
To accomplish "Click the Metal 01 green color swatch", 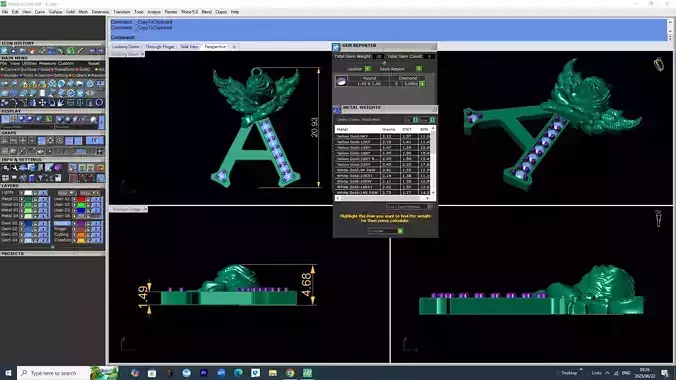I will click(28, 199).
